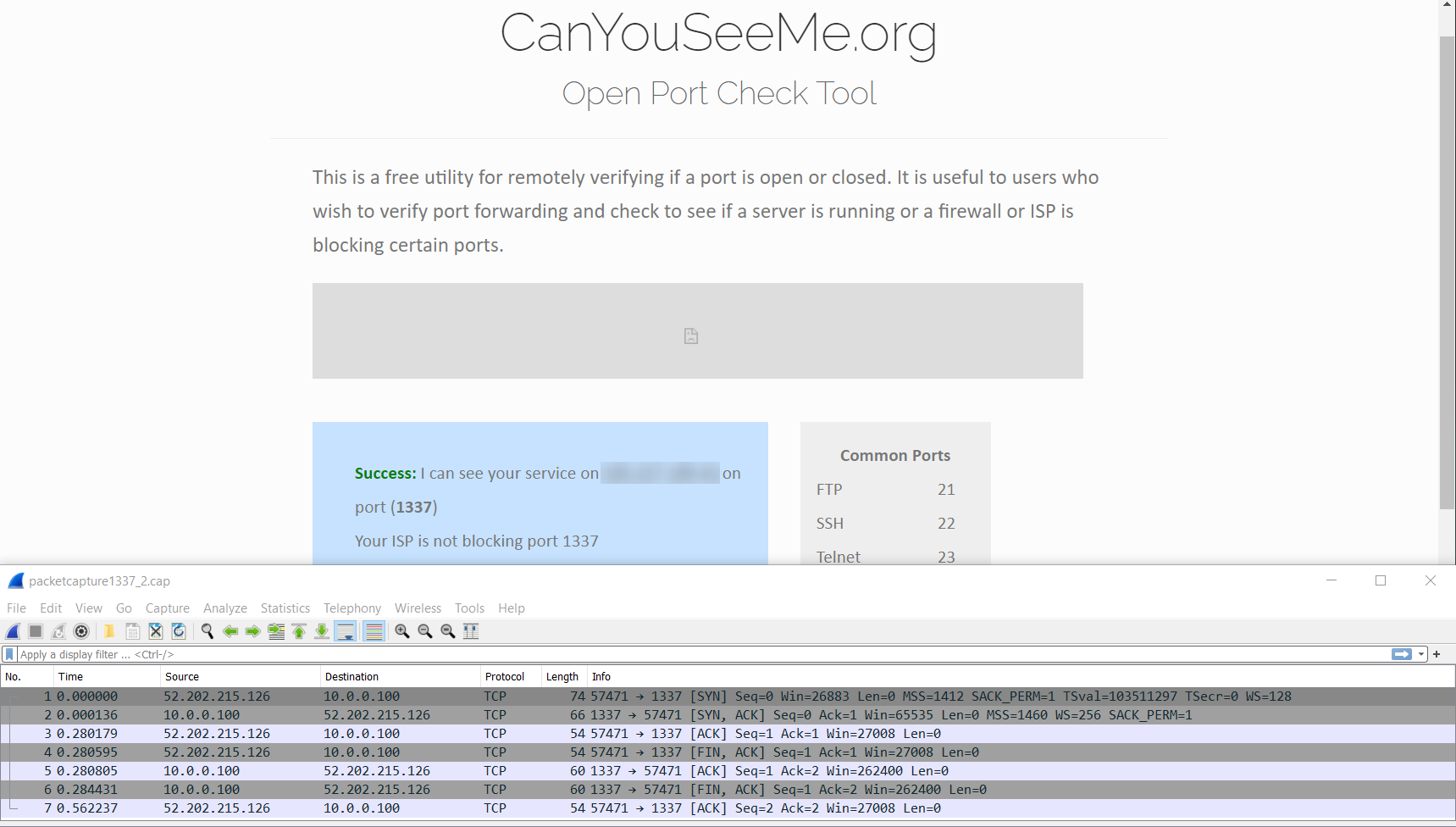
Task: Select packet 5 at time 0.280805
Action: [728, 771]
